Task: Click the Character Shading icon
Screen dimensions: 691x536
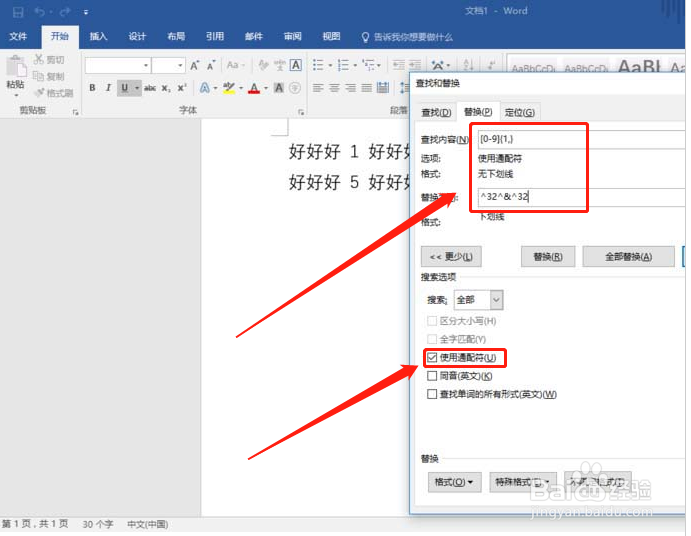Action: point(279,88)
